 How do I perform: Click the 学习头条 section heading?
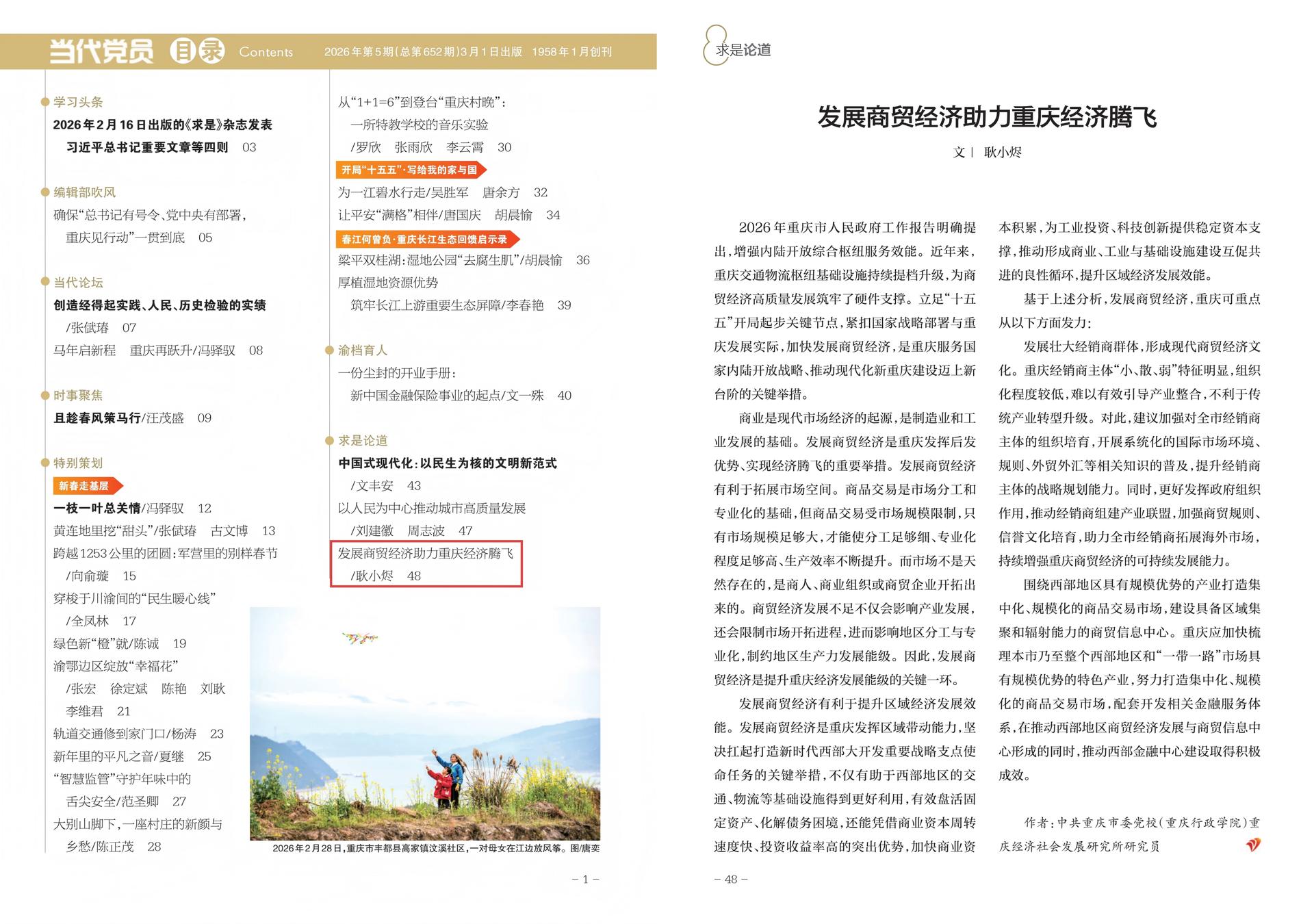click(x=78, y=102)
